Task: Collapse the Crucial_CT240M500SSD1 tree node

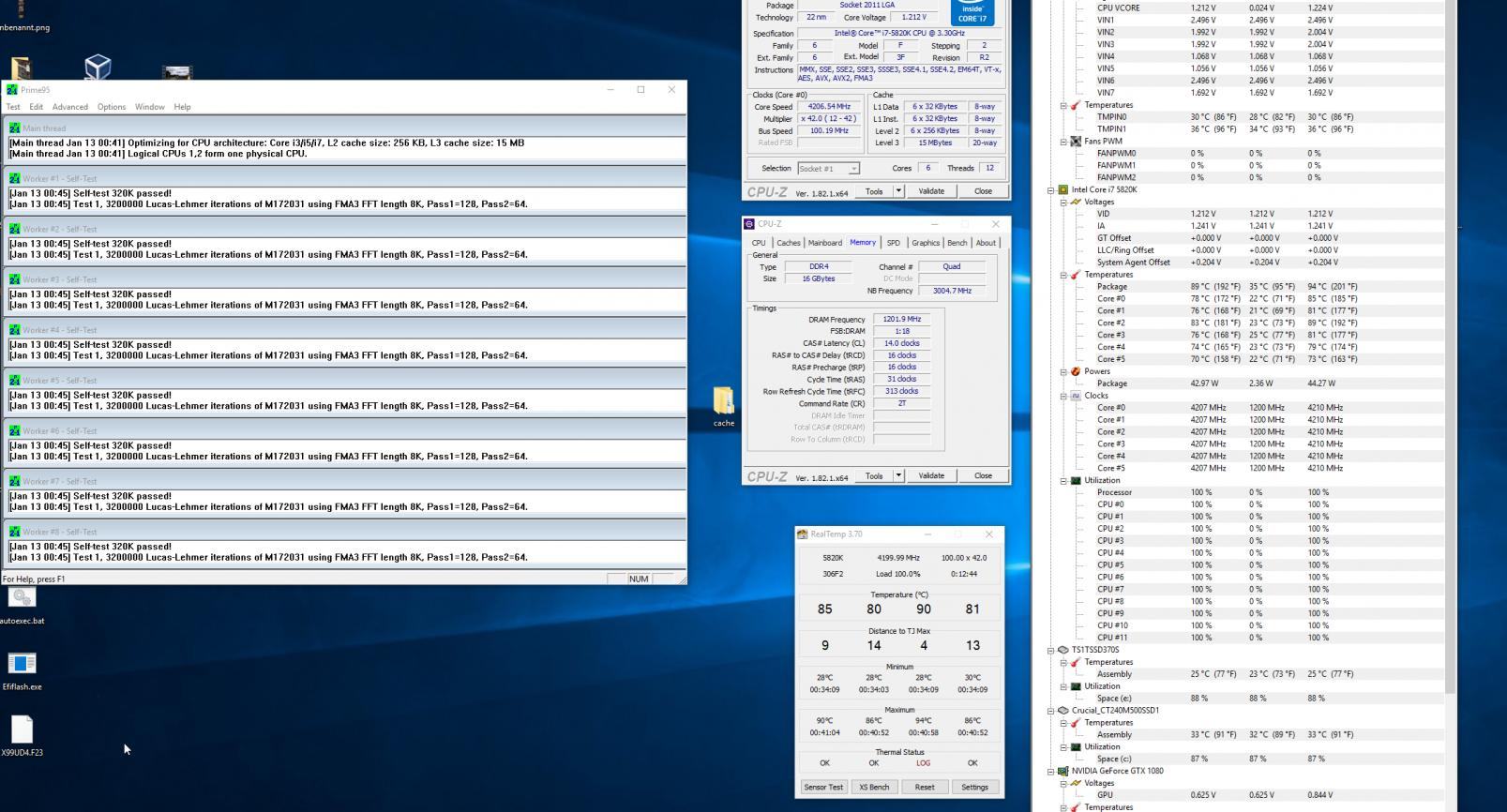Action: pos(1051,711)
